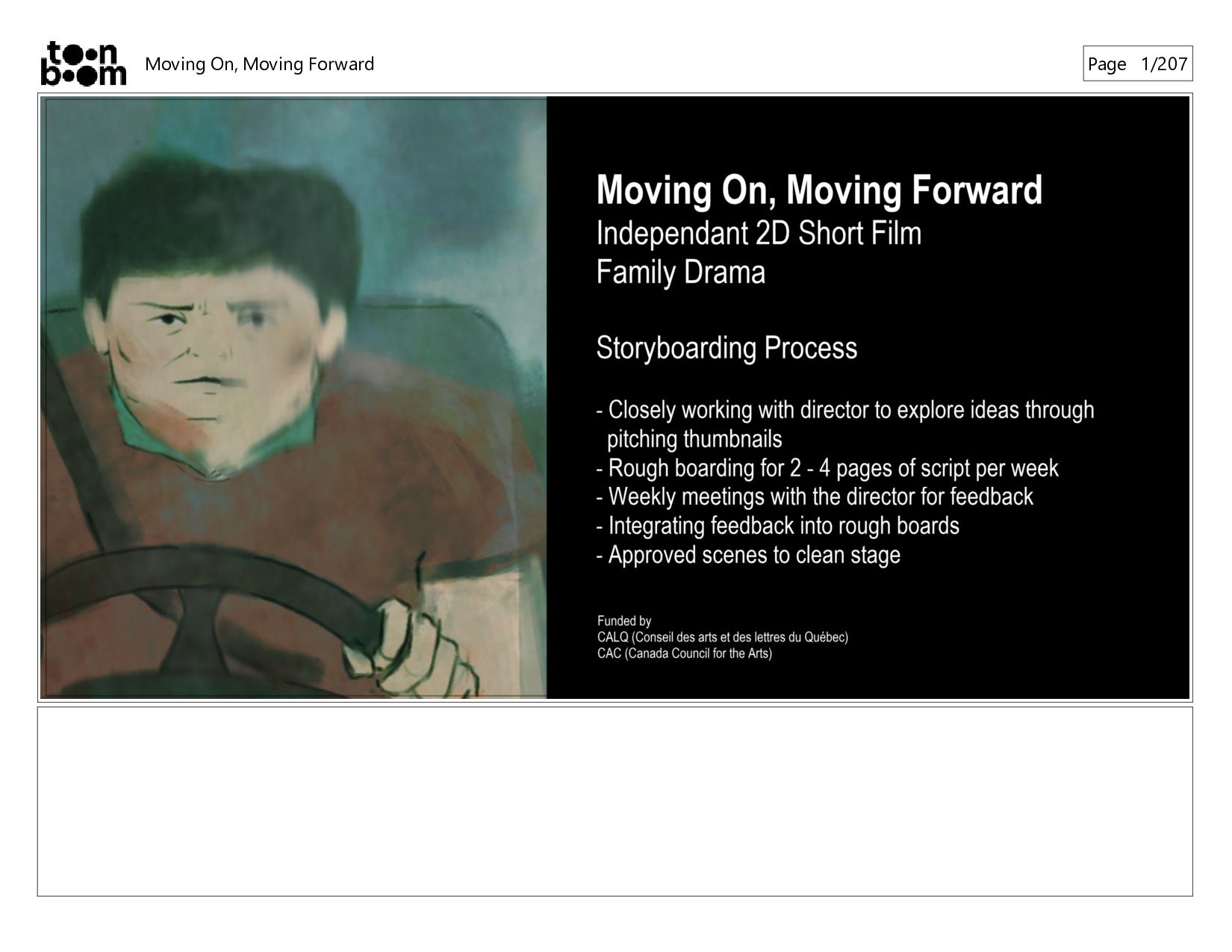Click the bold 'Moving On, Moving Forward' slide title

pos(819,190)
